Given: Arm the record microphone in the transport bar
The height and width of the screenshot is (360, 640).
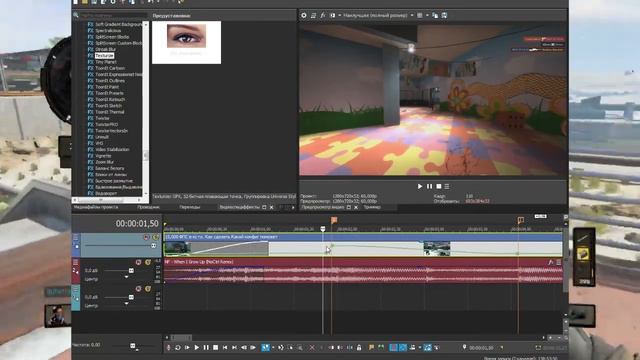Looking at the screenshot, I should [x=169, y=347].
